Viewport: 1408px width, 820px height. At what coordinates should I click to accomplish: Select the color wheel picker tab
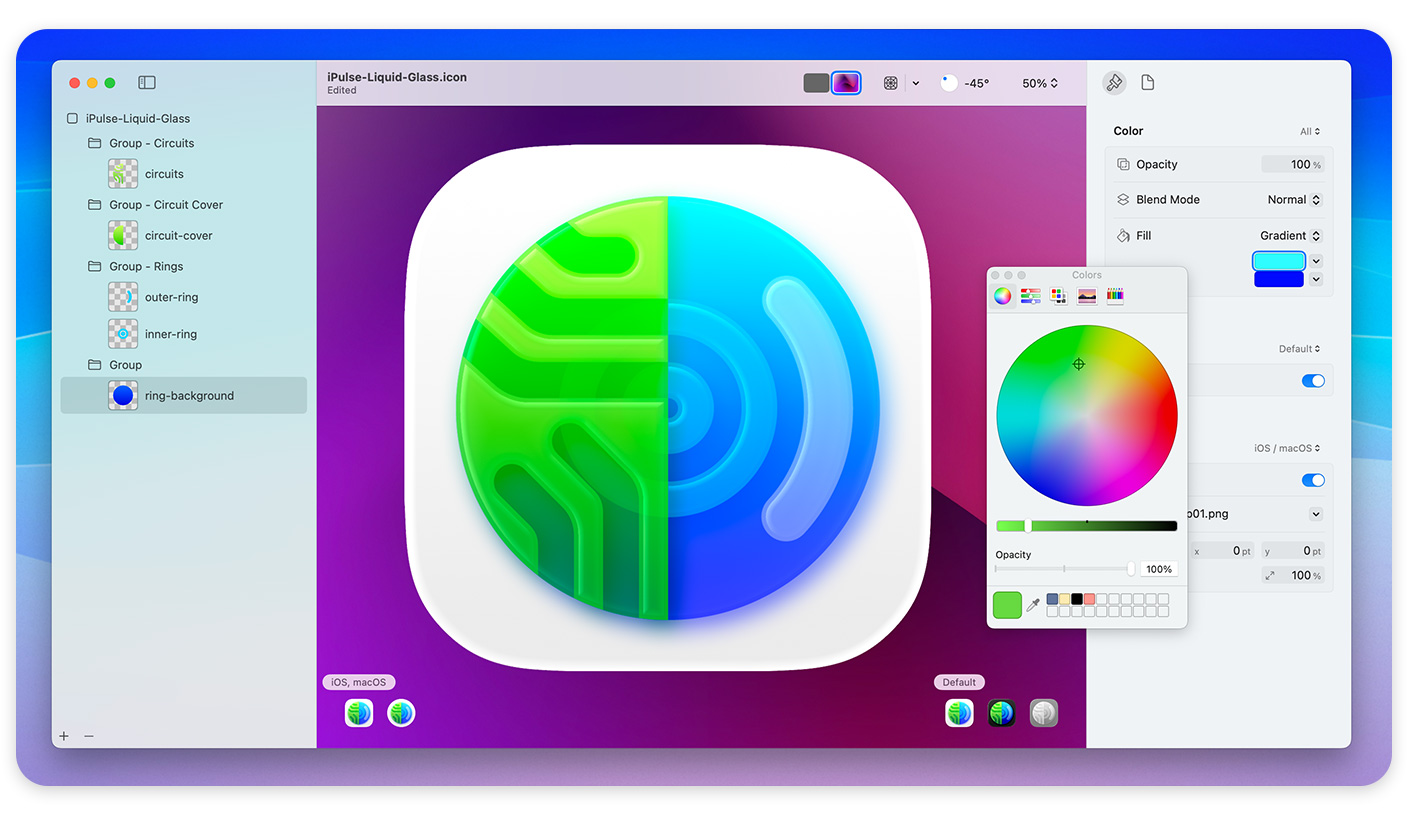[x=1002, y=296]
